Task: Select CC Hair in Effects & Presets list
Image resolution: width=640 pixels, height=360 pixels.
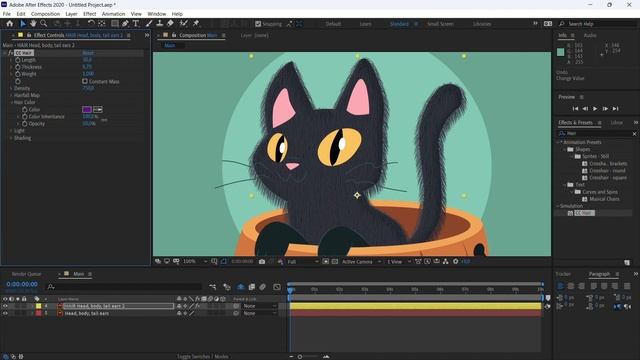Action: click(584, 213)
